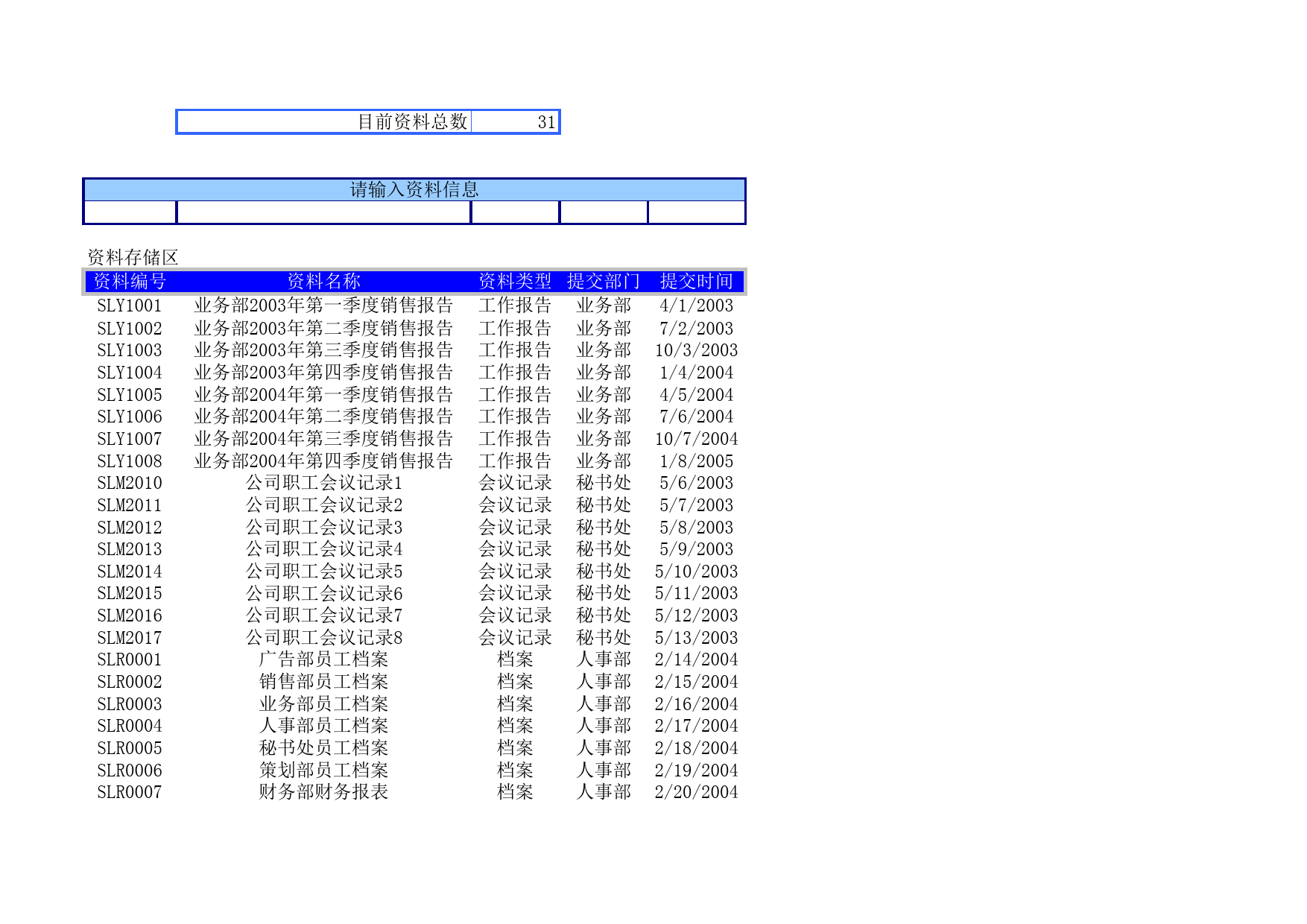The width and height of the screenshot is (1307, 924).
Task: Click the date 5/9/2003
Action: (x=697, y=549)
